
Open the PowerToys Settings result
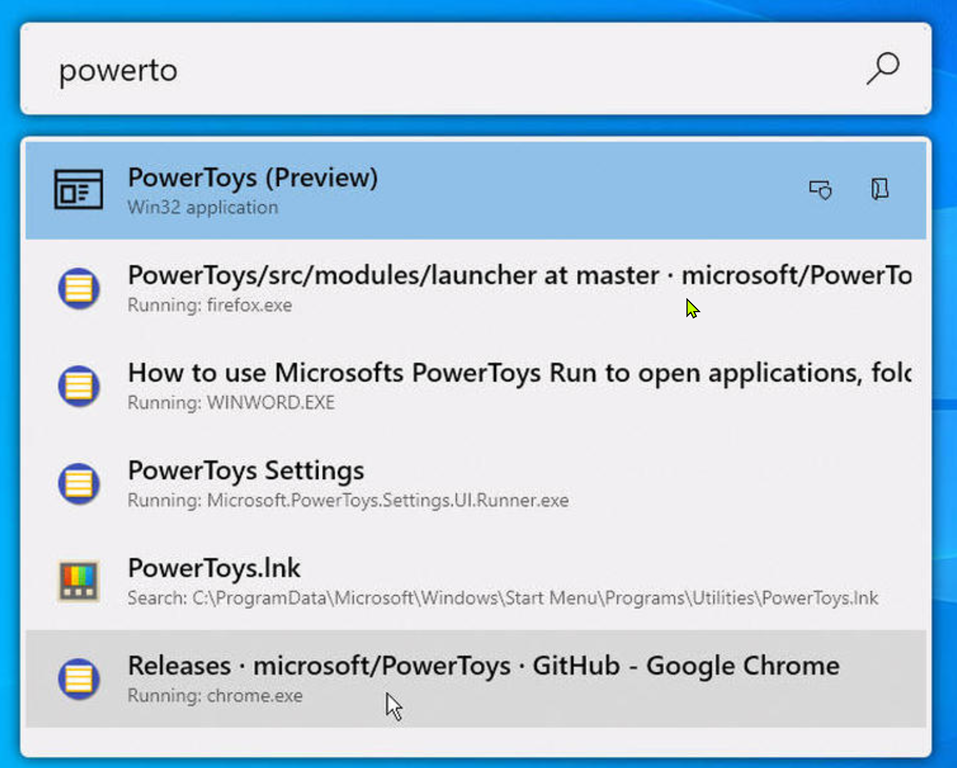246,470
